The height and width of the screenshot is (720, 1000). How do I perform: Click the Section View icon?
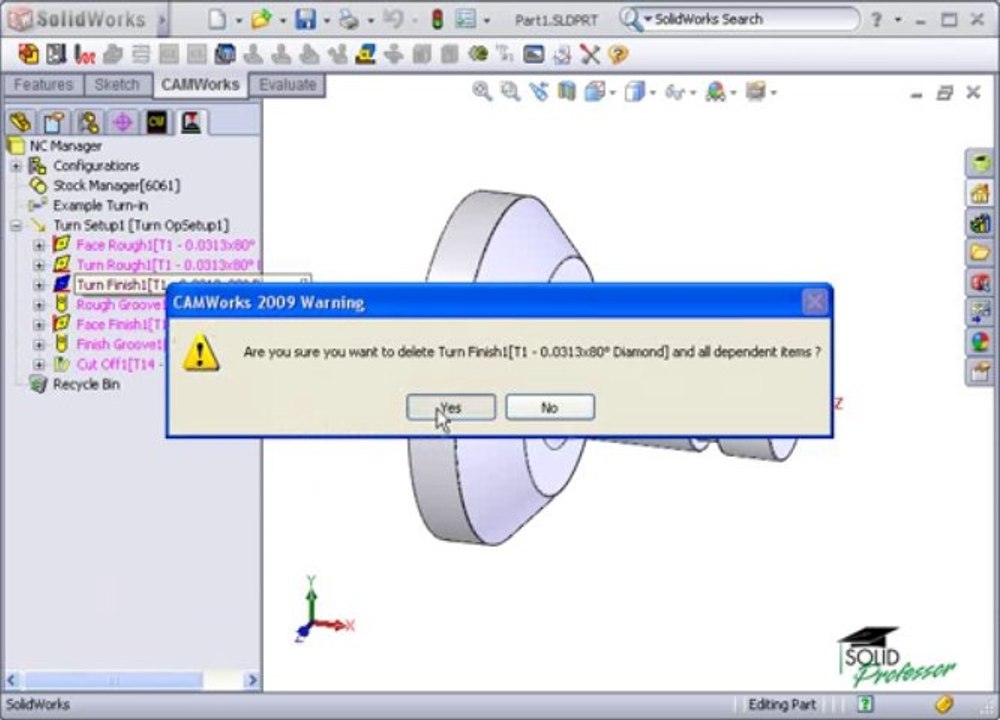(566, 92)
